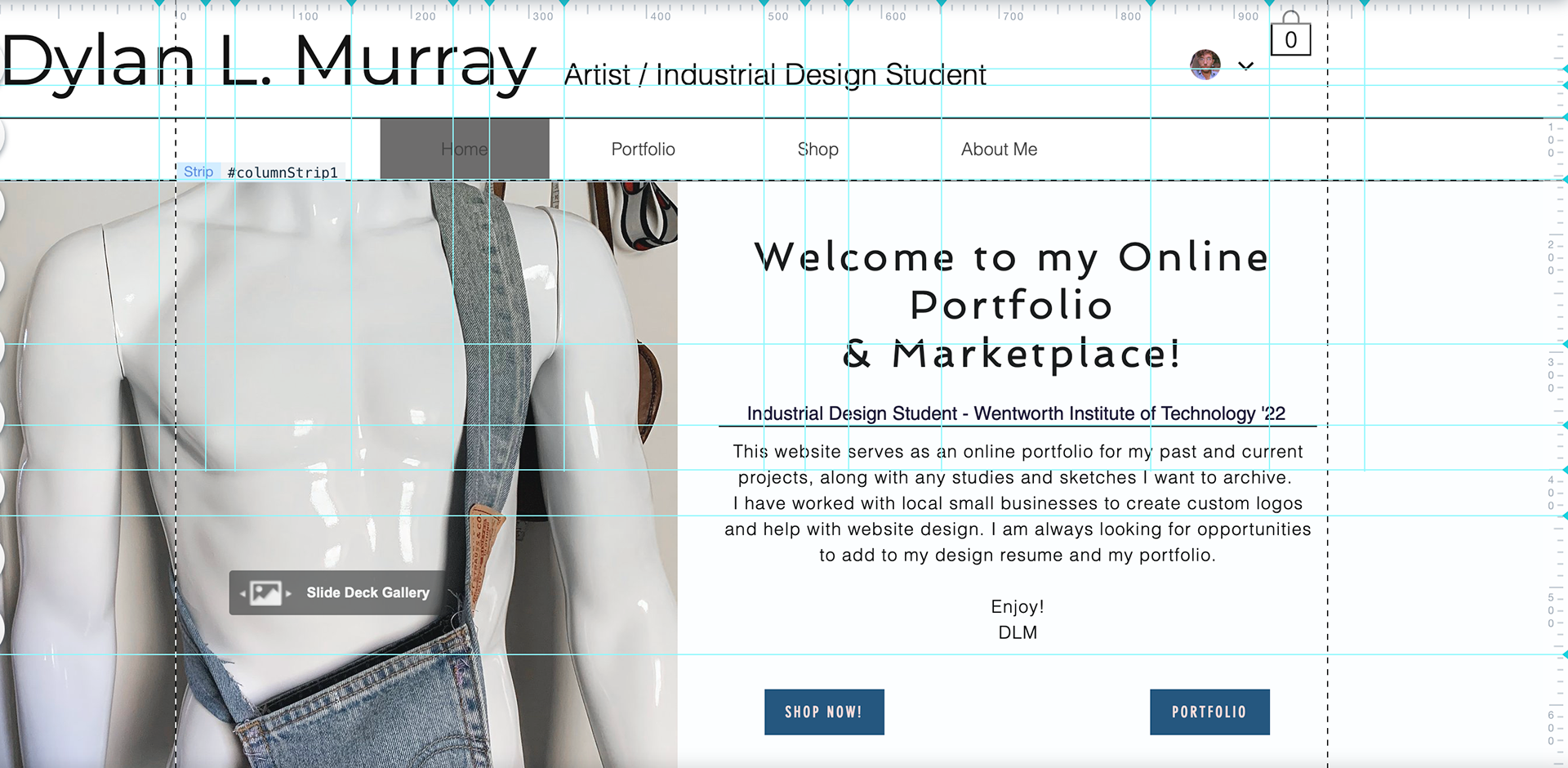
Task: Expand the member login dropdown chevron
Action: tap(1245, 66)
